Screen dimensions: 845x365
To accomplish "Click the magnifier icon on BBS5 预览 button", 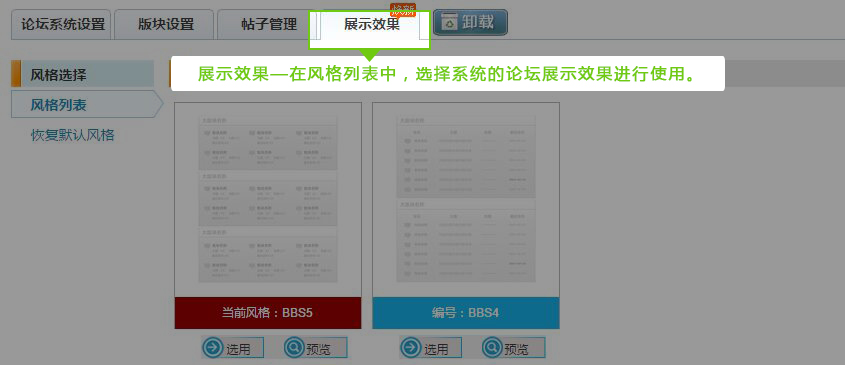I will 294,348.
